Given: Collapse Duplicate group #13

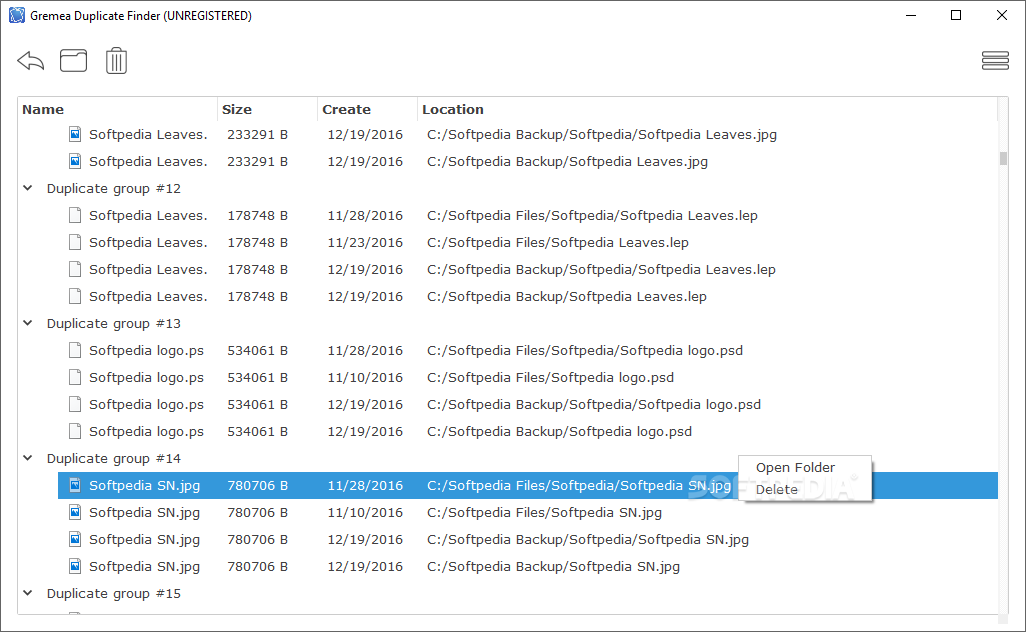Looking at the screenshot, I should (x=28, y=323).
